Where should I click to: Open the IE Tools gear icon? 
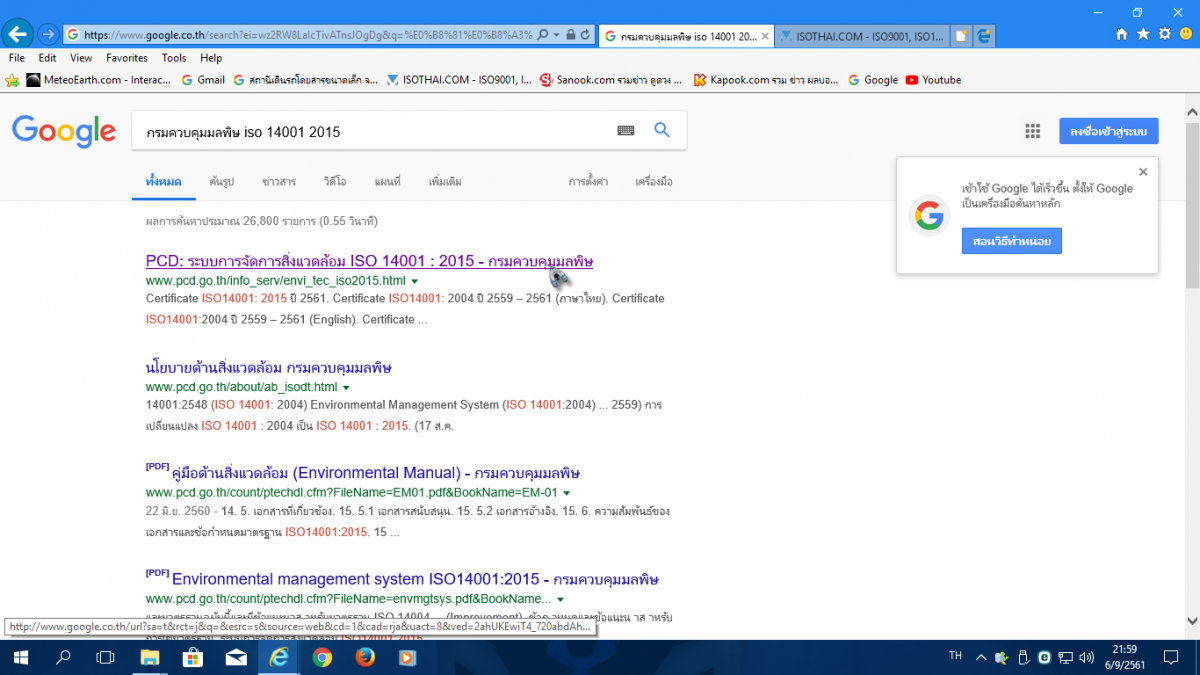coord(1164,34)
